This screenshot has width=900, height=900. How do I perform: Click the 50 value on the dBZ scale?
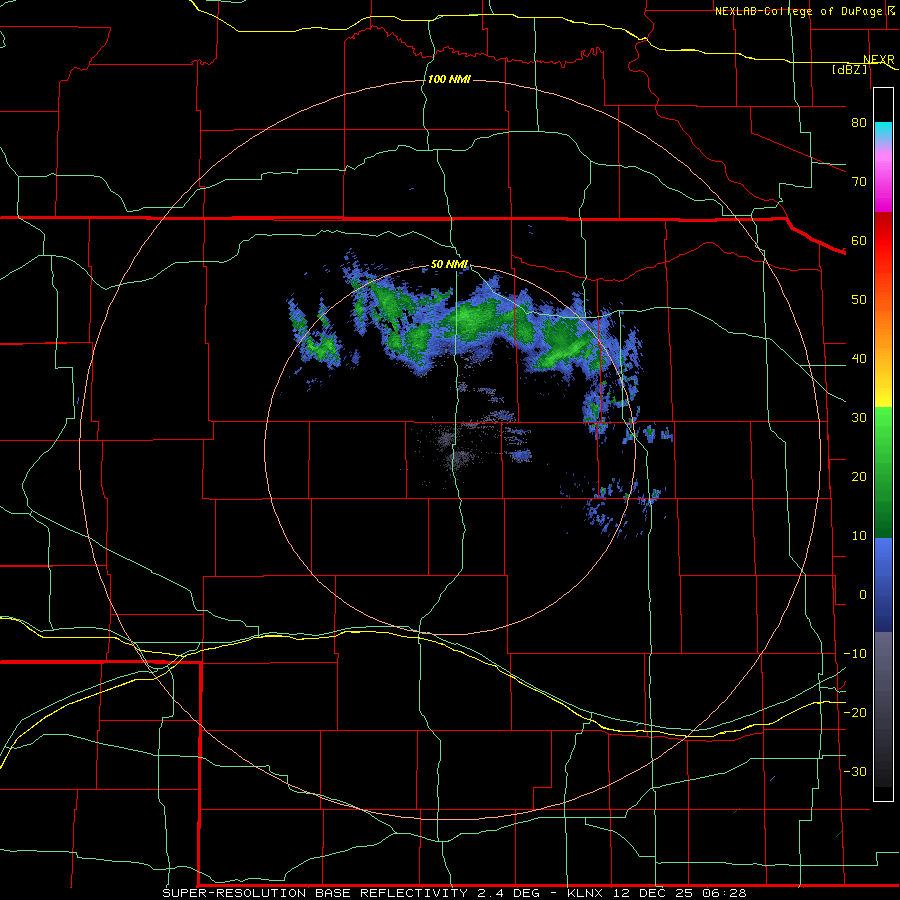(x=859, y=300)
